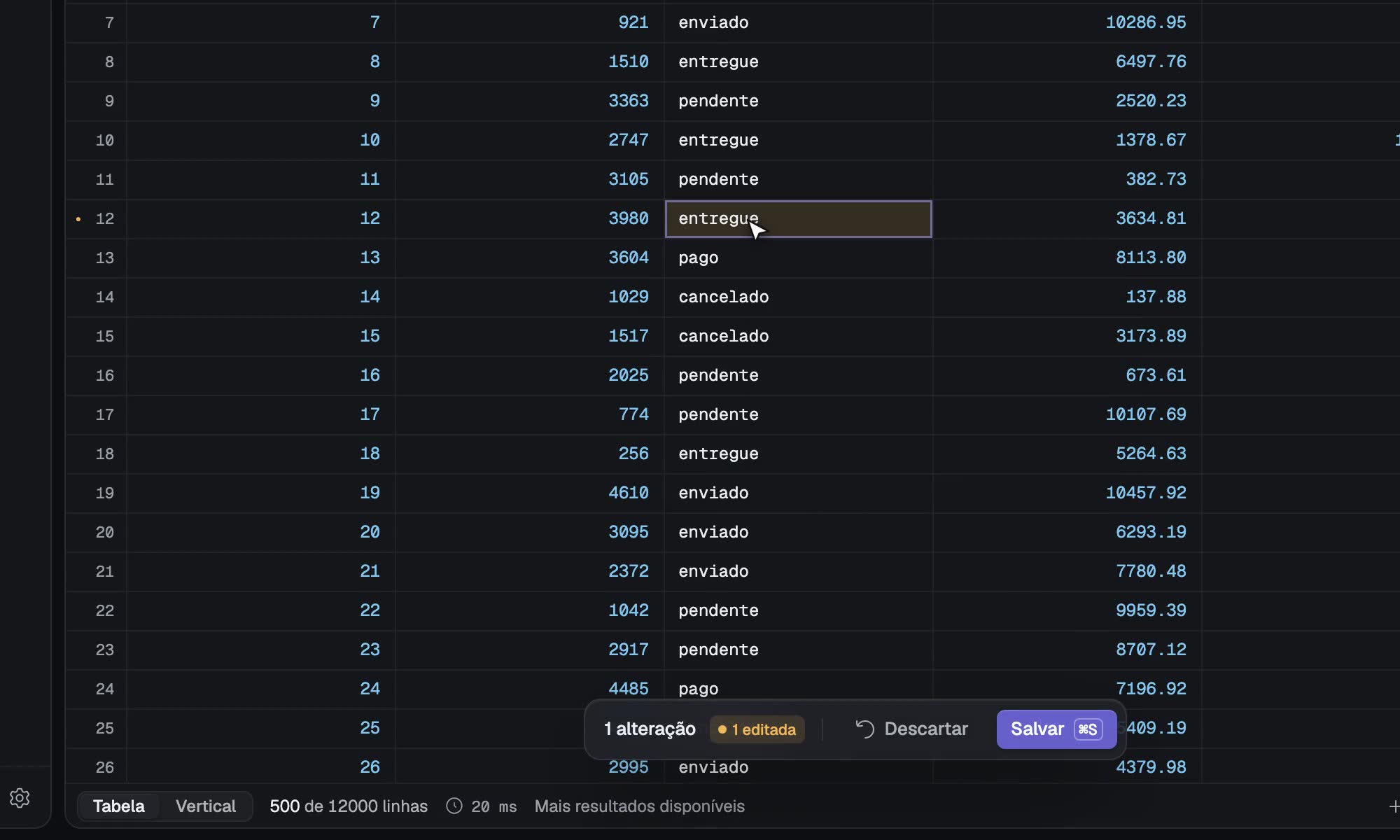
Task: Click cell '2917' in row 23
Action: (x=530, y=650)
